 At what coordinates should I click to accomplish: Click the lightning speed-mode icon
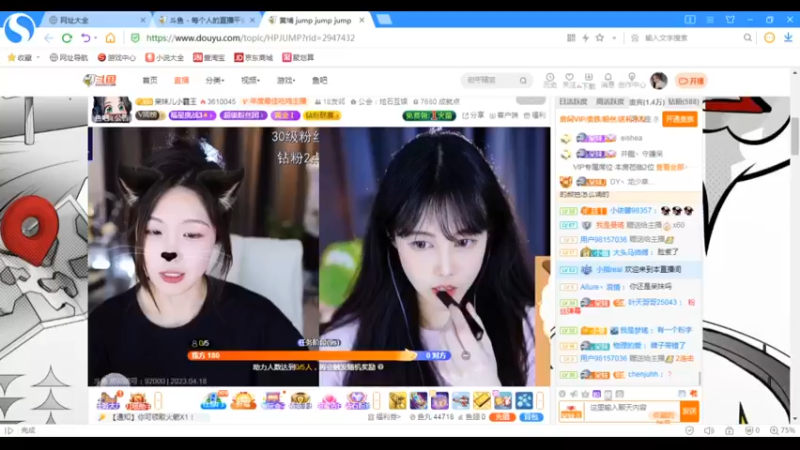(586, 38)
